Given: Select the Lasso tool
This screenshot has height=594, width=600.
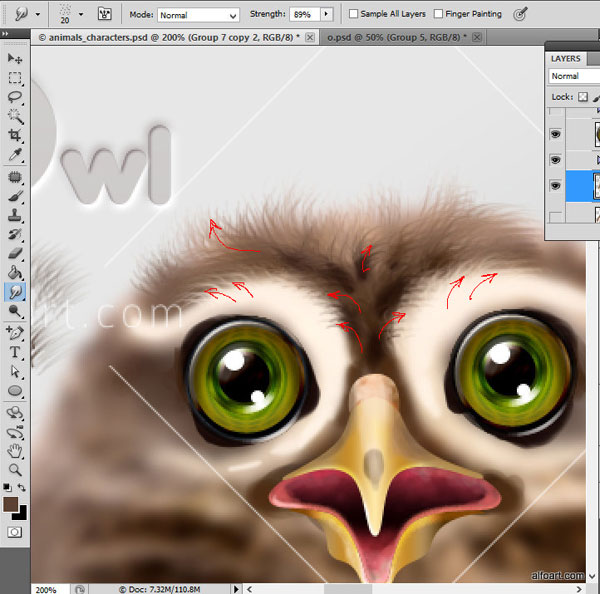Looking at the screenshot, I should (x=15, y=96).
